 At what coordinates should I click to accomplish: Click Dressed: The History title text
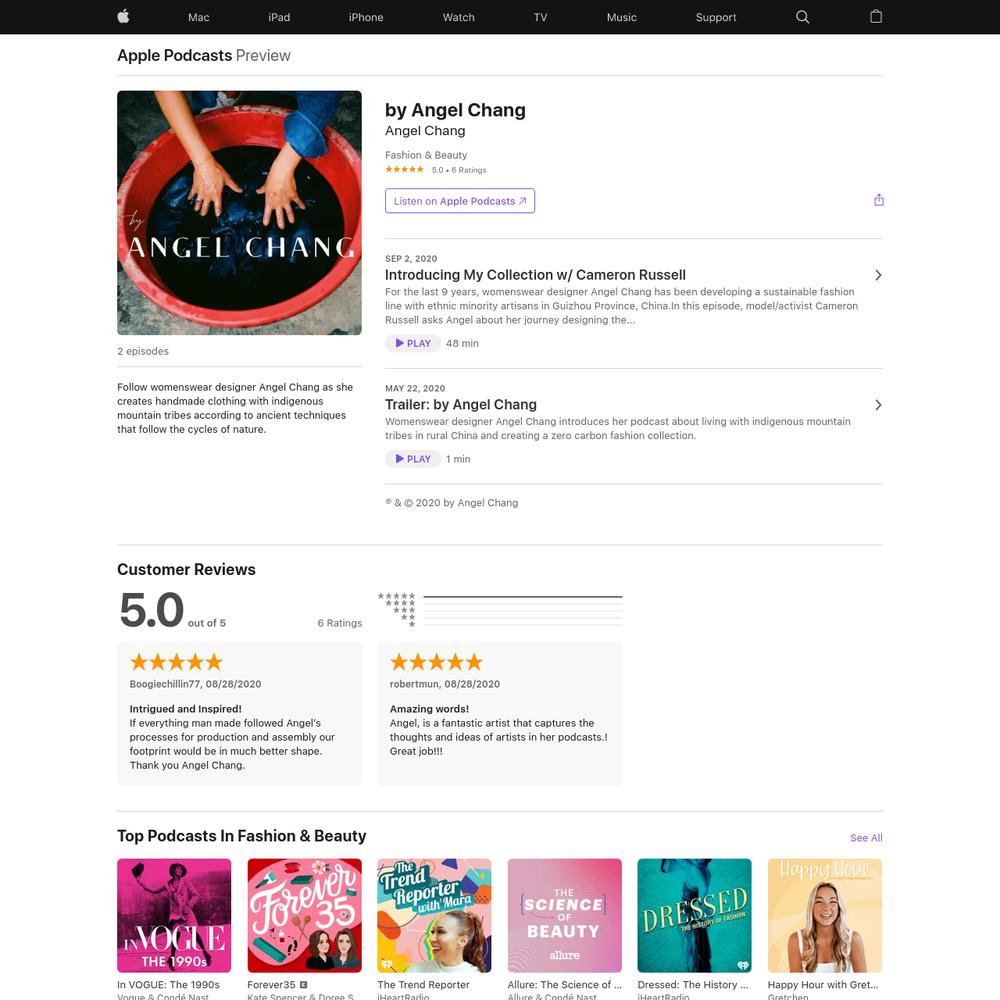point(693,985)
